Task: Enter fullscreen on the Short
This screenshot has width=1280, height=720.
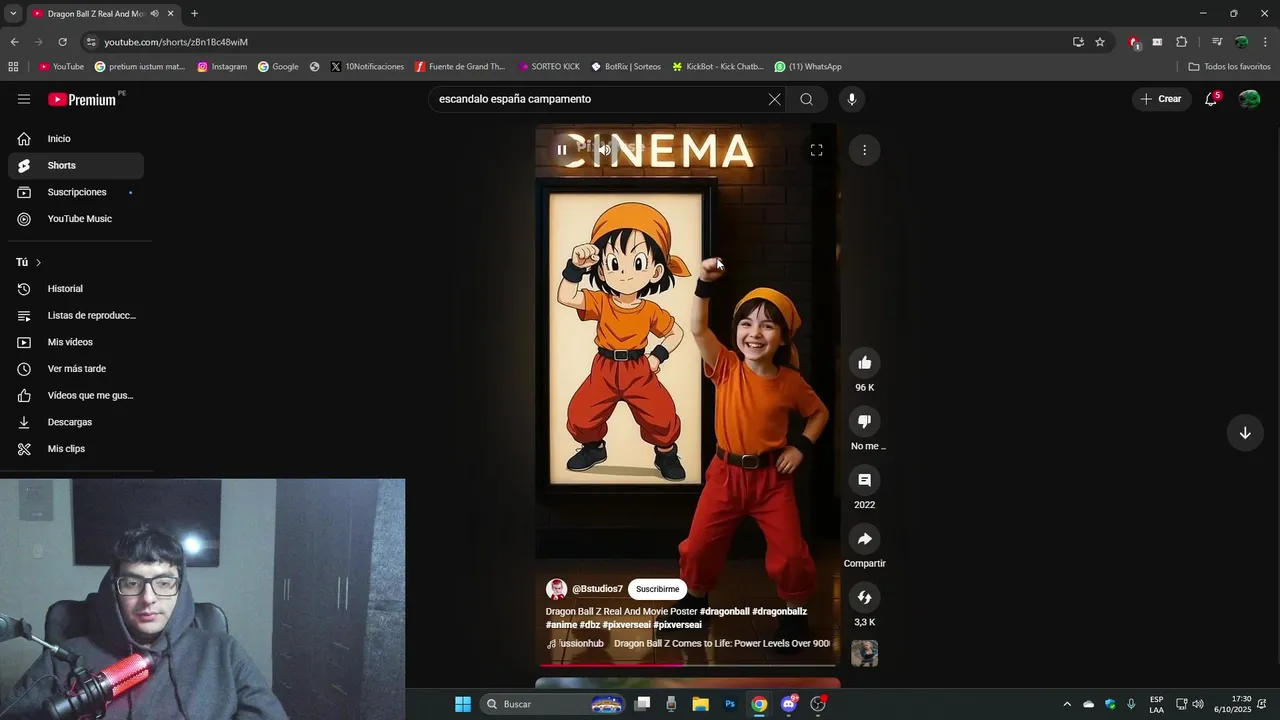Action: (x=816, y=150)
